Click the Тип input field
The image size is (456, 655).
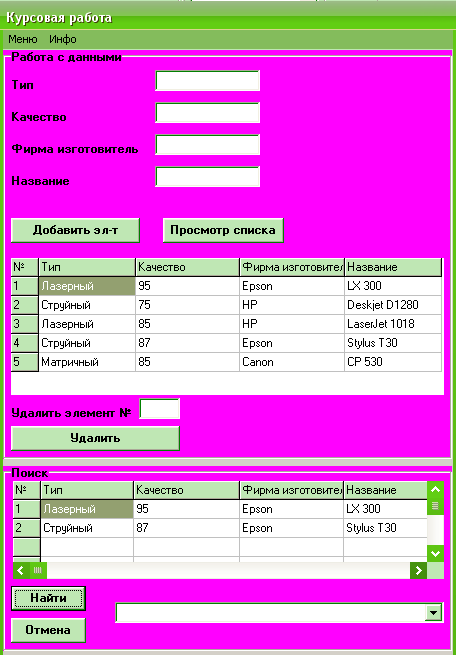[x=208, y=81]
